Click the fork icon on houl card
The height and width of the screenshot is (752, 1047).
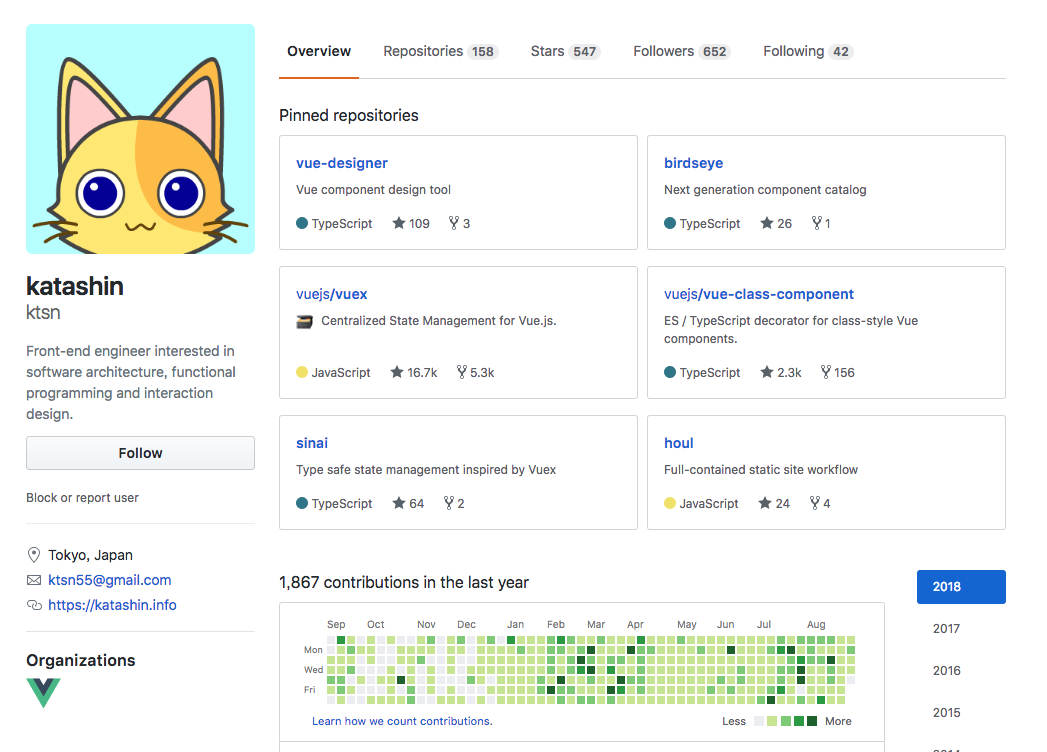815,503
